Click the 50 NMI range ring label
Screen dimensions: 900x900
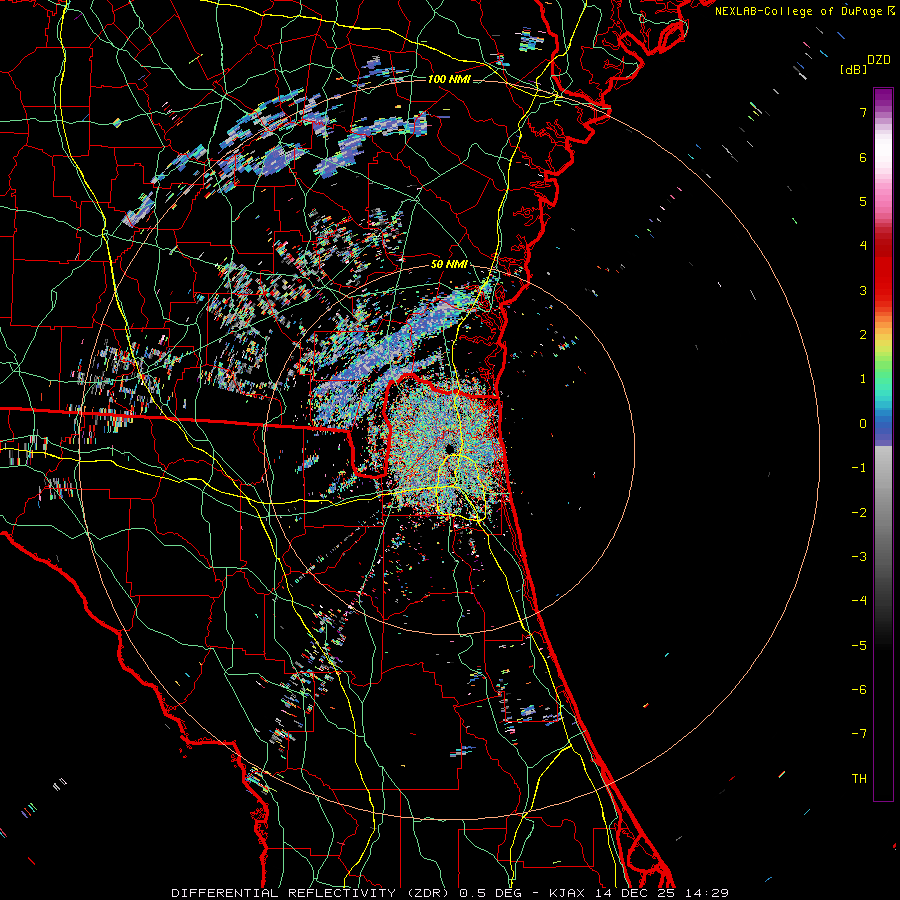click(x=449, y=265)
